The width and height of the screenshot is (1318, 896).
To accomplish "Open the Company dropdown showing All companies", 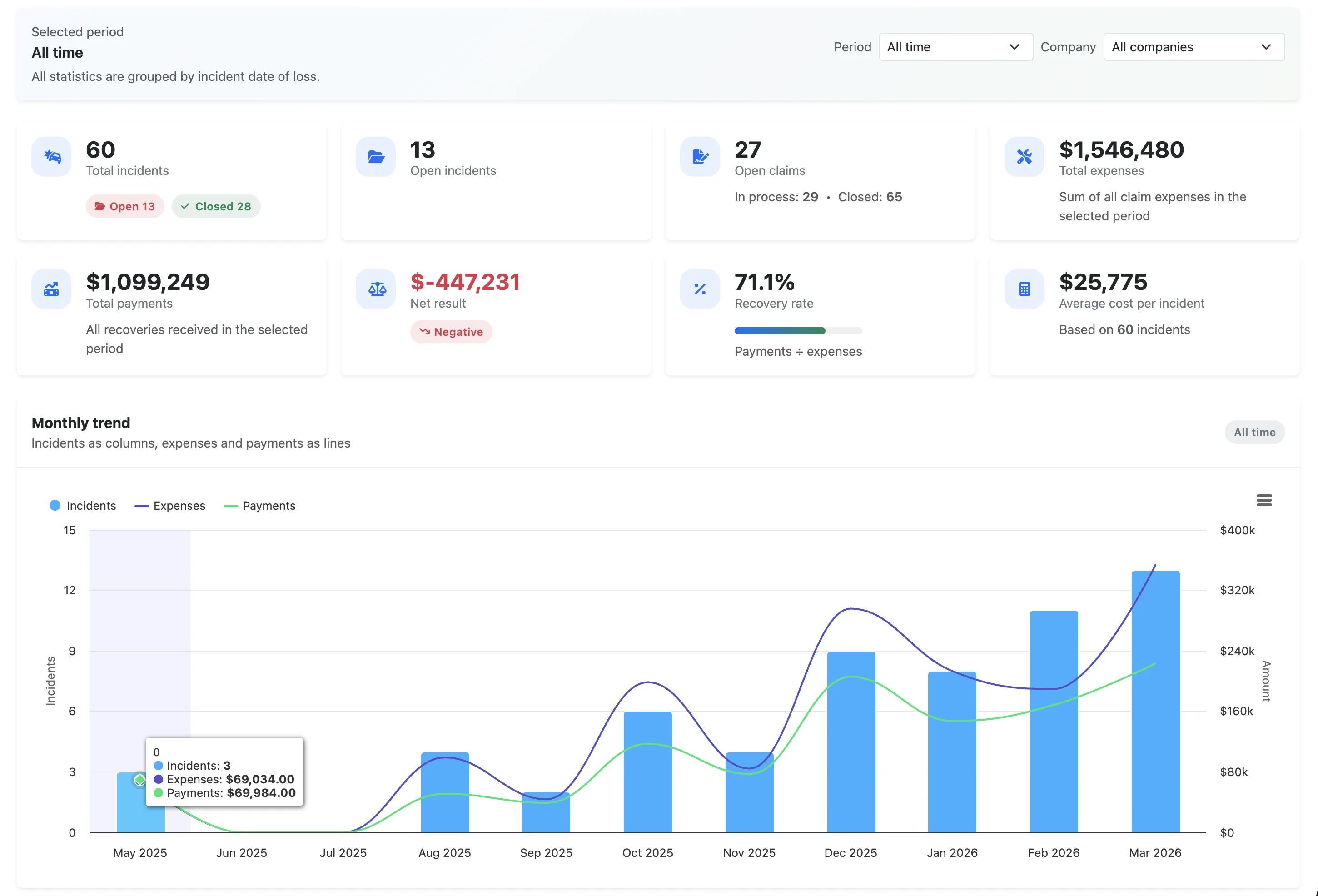I will coord(1193,46).
